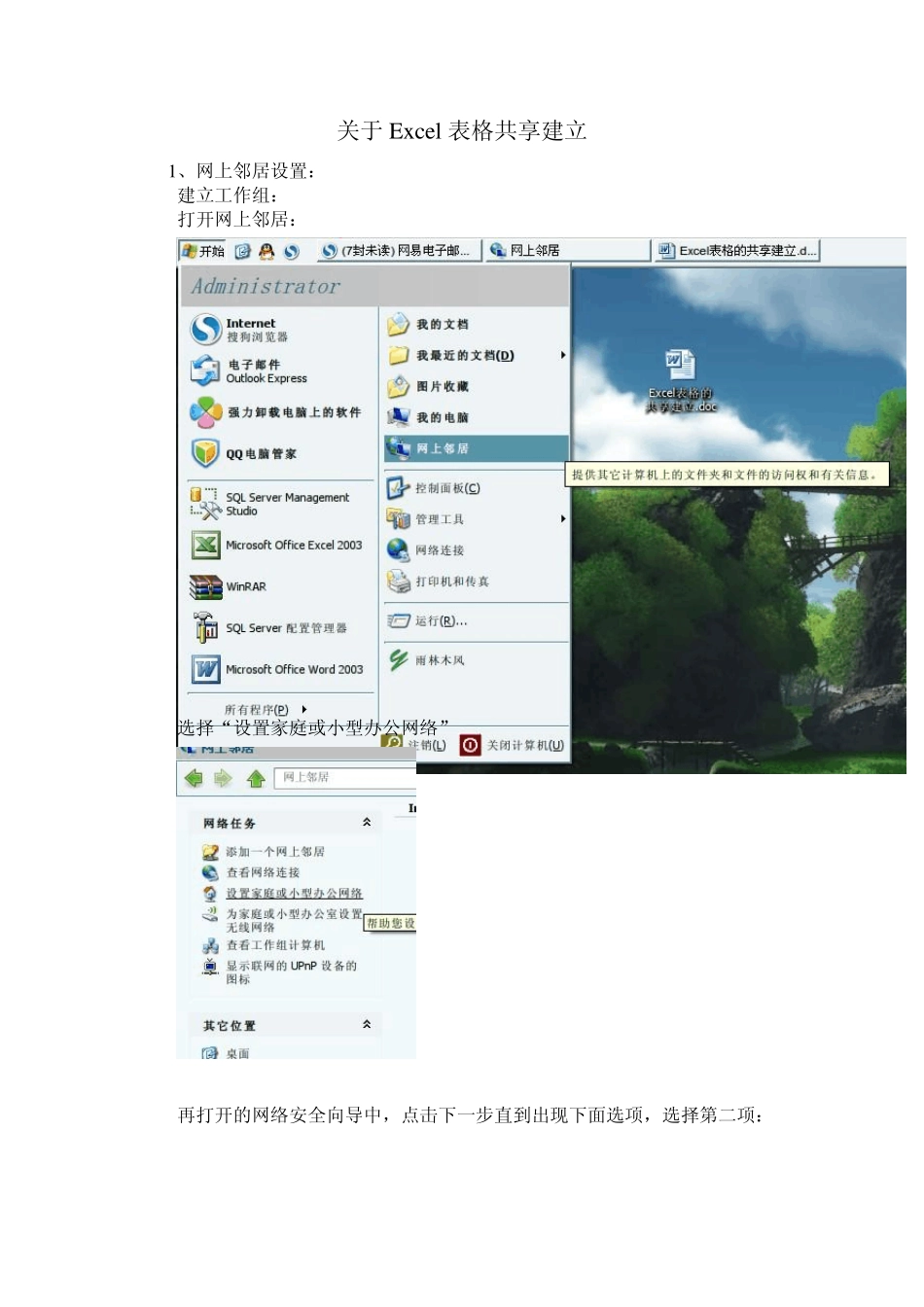Click 关闭计算机 shutdown button
The image size is (924, 1307).
513,745
